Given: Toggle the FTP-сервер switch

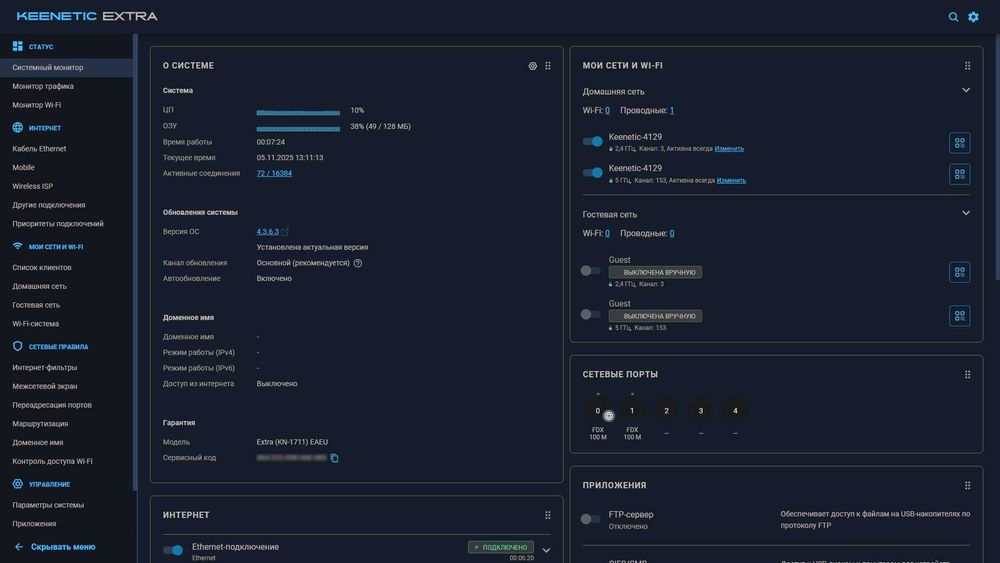Looking at the screenshot, I should 591,519.
